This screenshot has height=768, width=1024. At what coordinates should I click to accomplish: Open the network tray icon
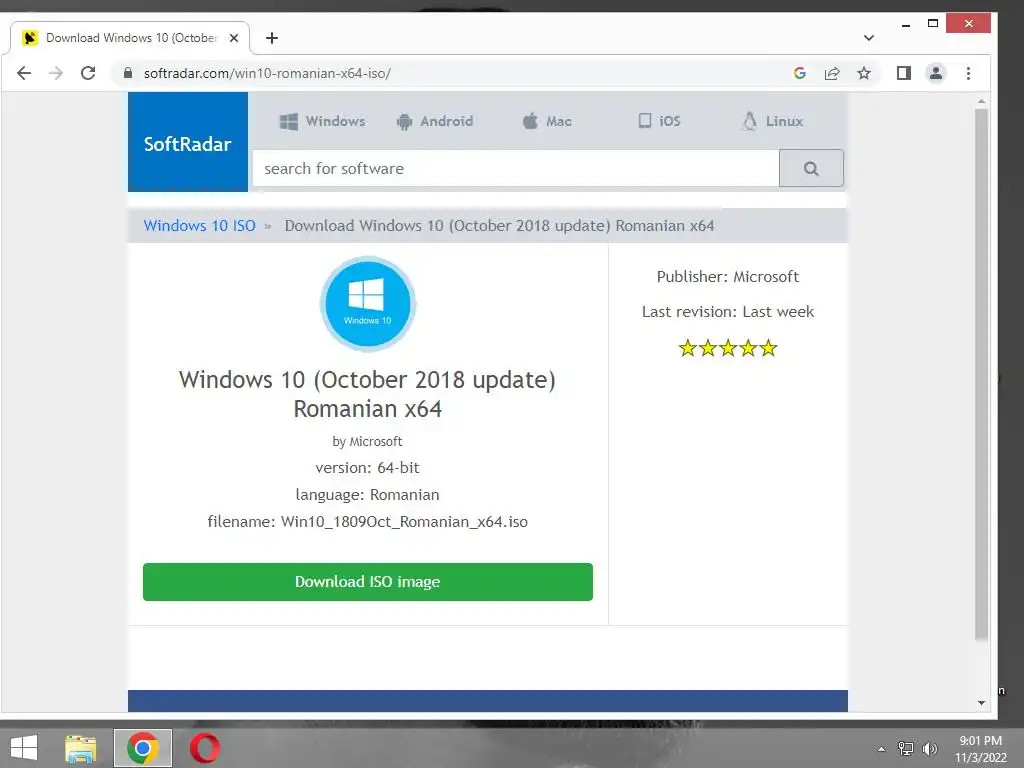tap(905, 749)
